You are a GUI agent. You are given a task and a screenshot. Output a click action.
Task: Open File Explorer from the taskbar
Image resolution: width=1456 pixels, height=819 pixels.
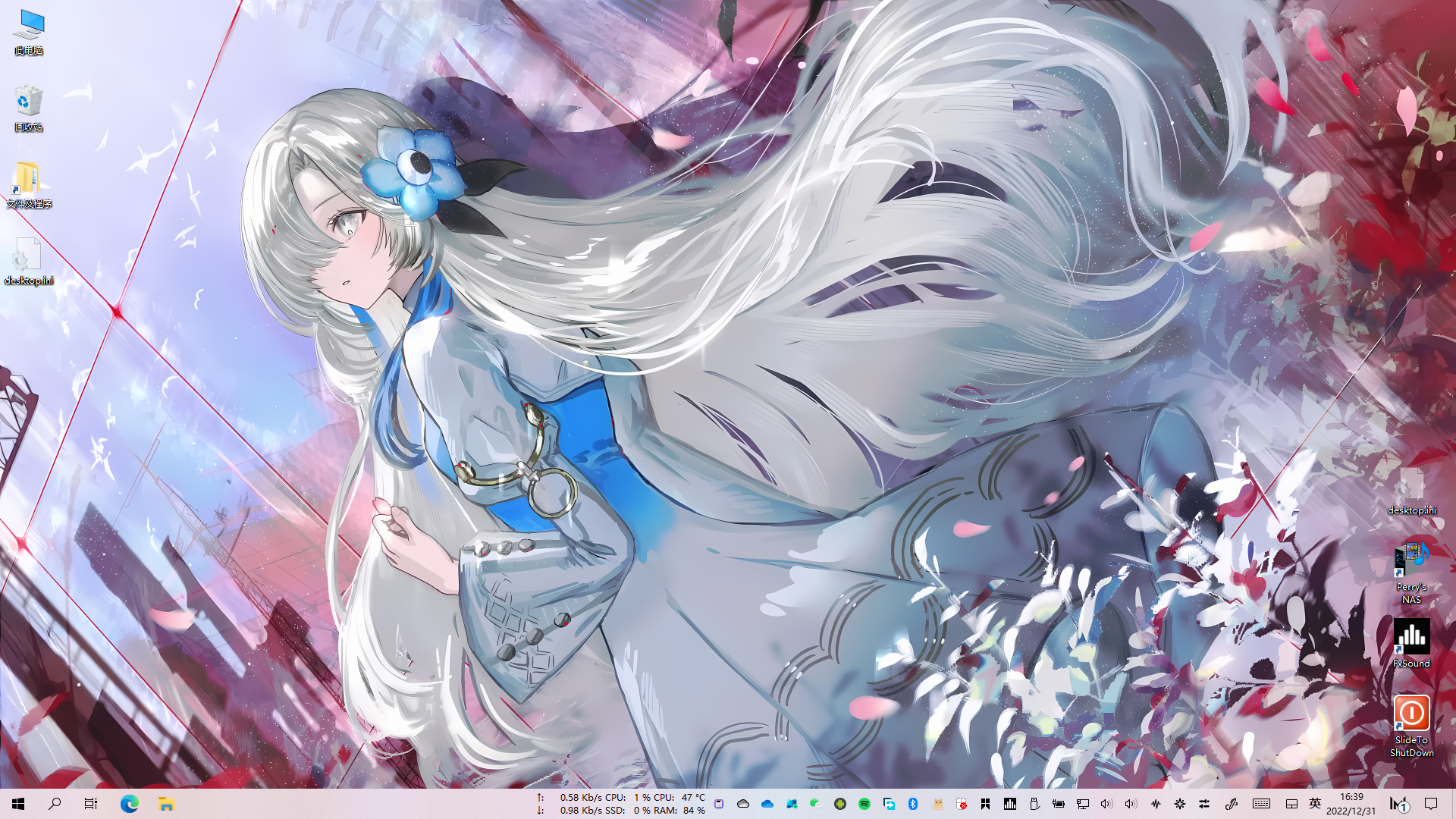[x=166, y=804]
